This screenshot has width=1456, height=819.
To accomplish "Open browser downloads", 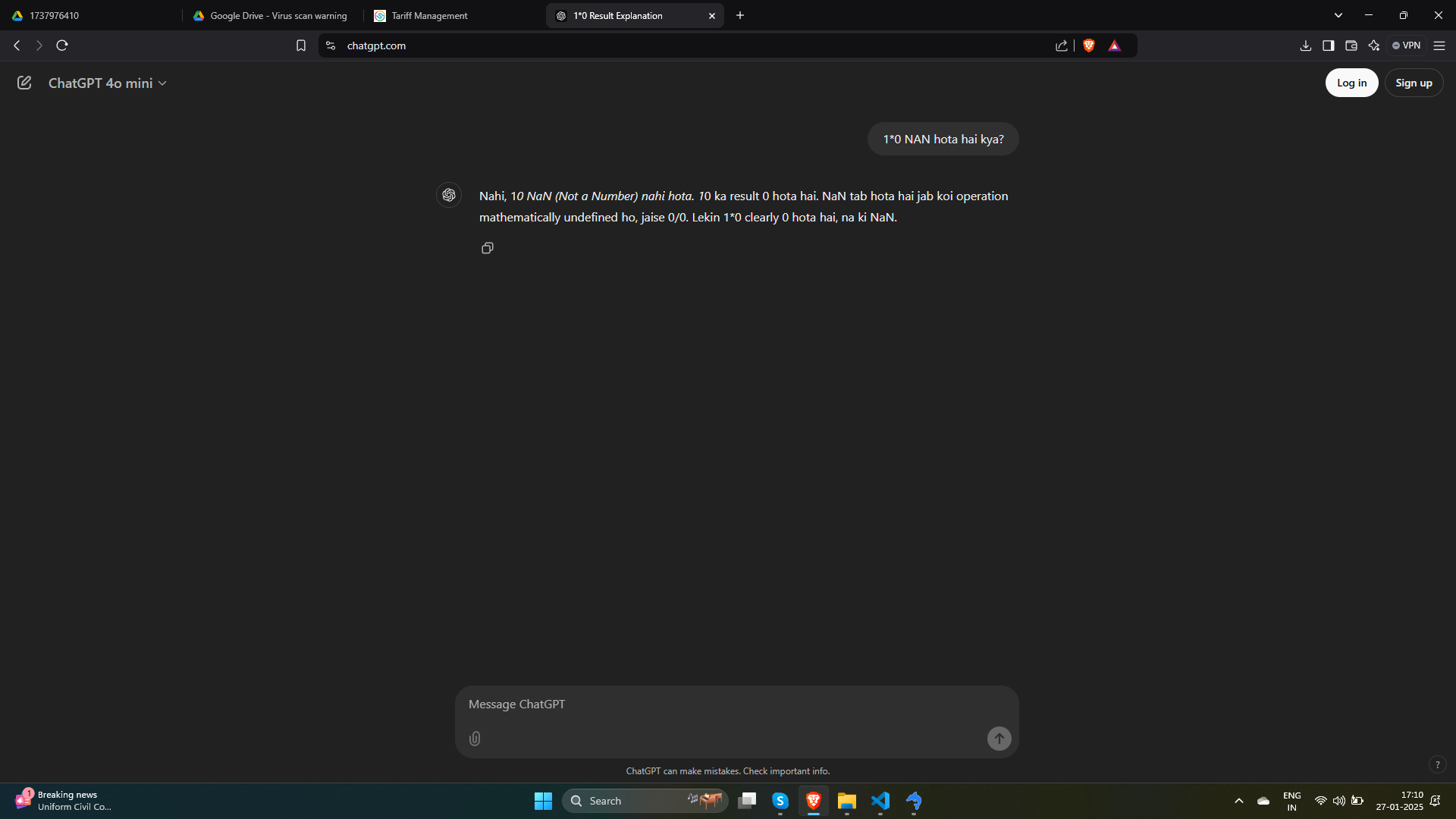I will tap(1306, 45).
